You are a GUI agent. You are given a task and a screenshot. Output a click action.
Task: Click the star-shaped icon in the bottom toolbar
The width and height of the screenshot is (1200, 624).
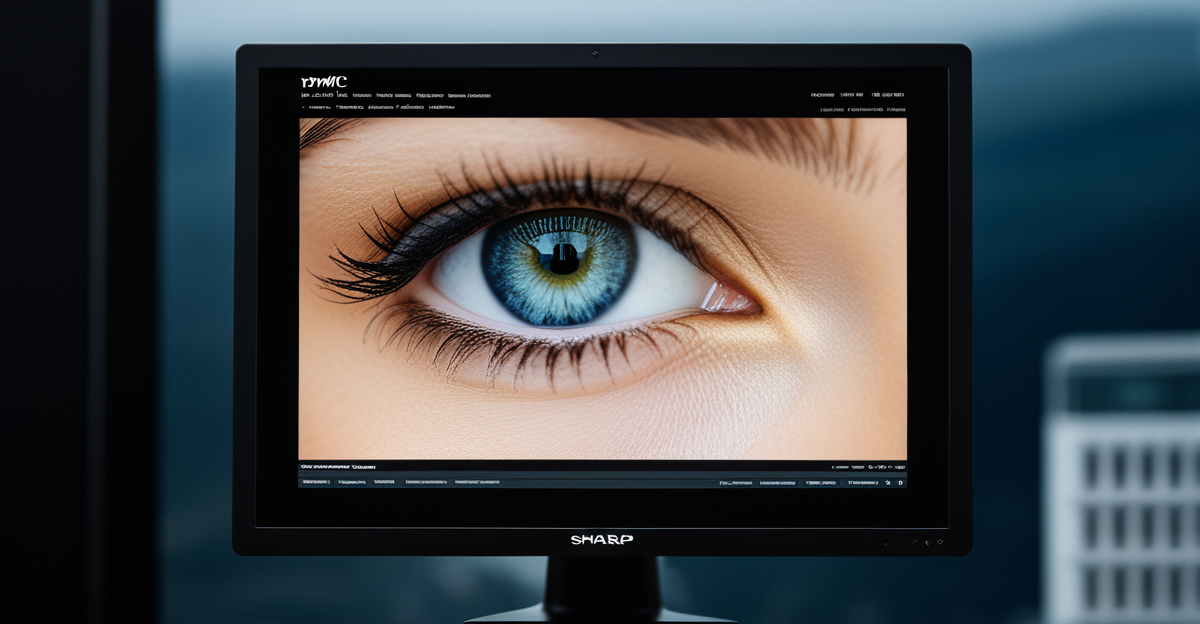[886, 482]
